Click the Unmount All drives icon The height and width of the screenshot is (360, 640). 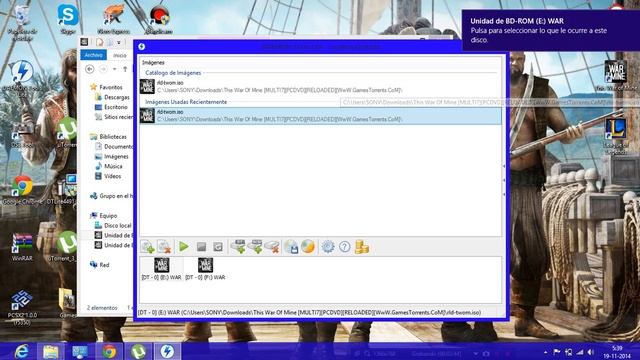pos(218,247)
